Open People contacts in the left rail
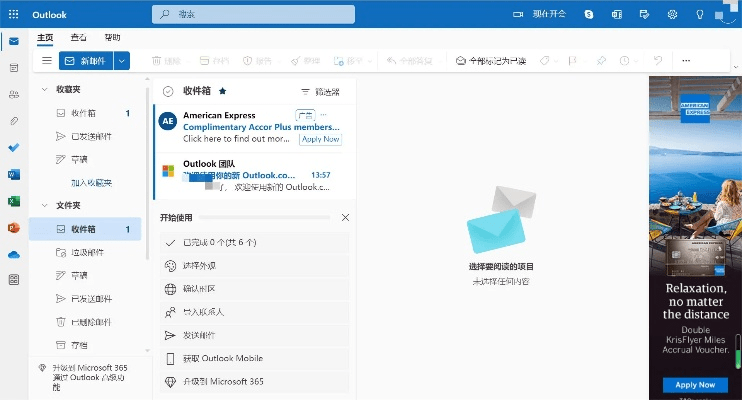 click(x=14, y=95)
